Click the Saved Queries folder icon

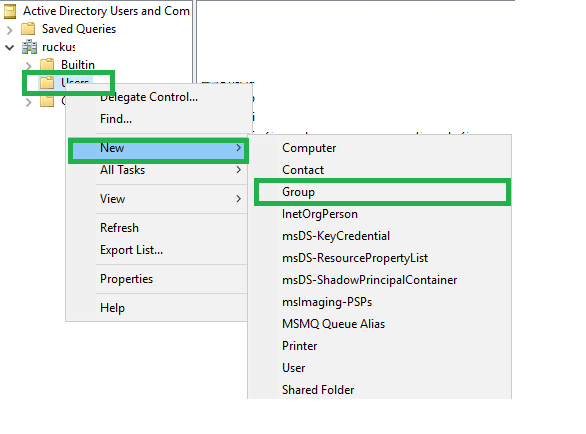28,29
